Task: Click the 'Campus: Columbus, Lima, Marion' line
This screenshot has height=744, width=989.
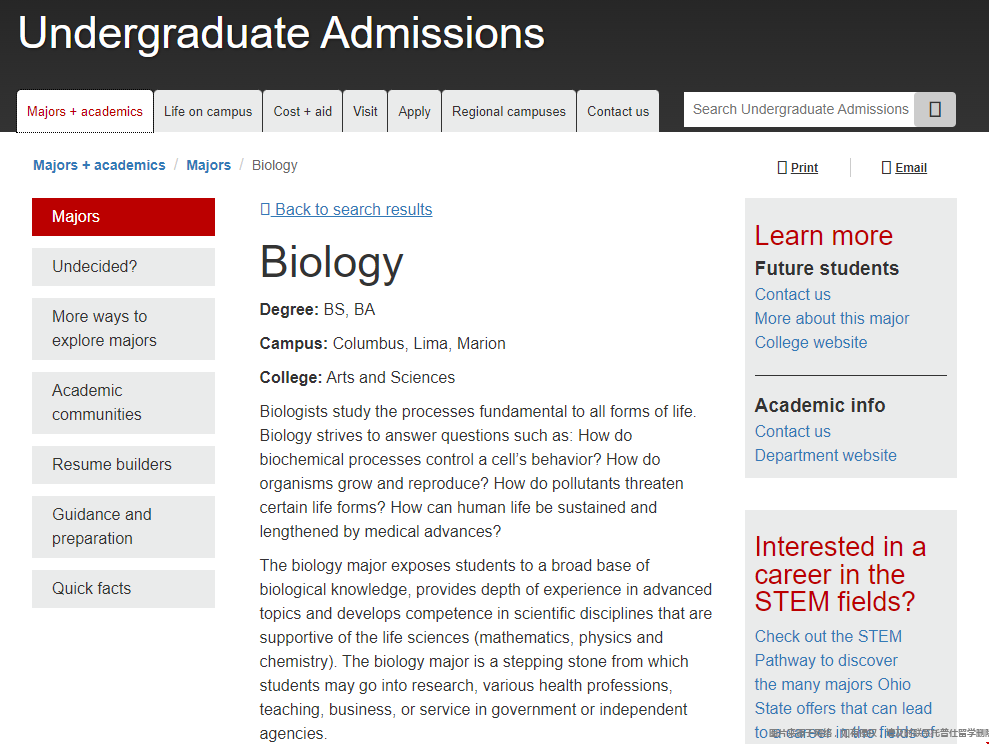Action: (x=383, y=344)
